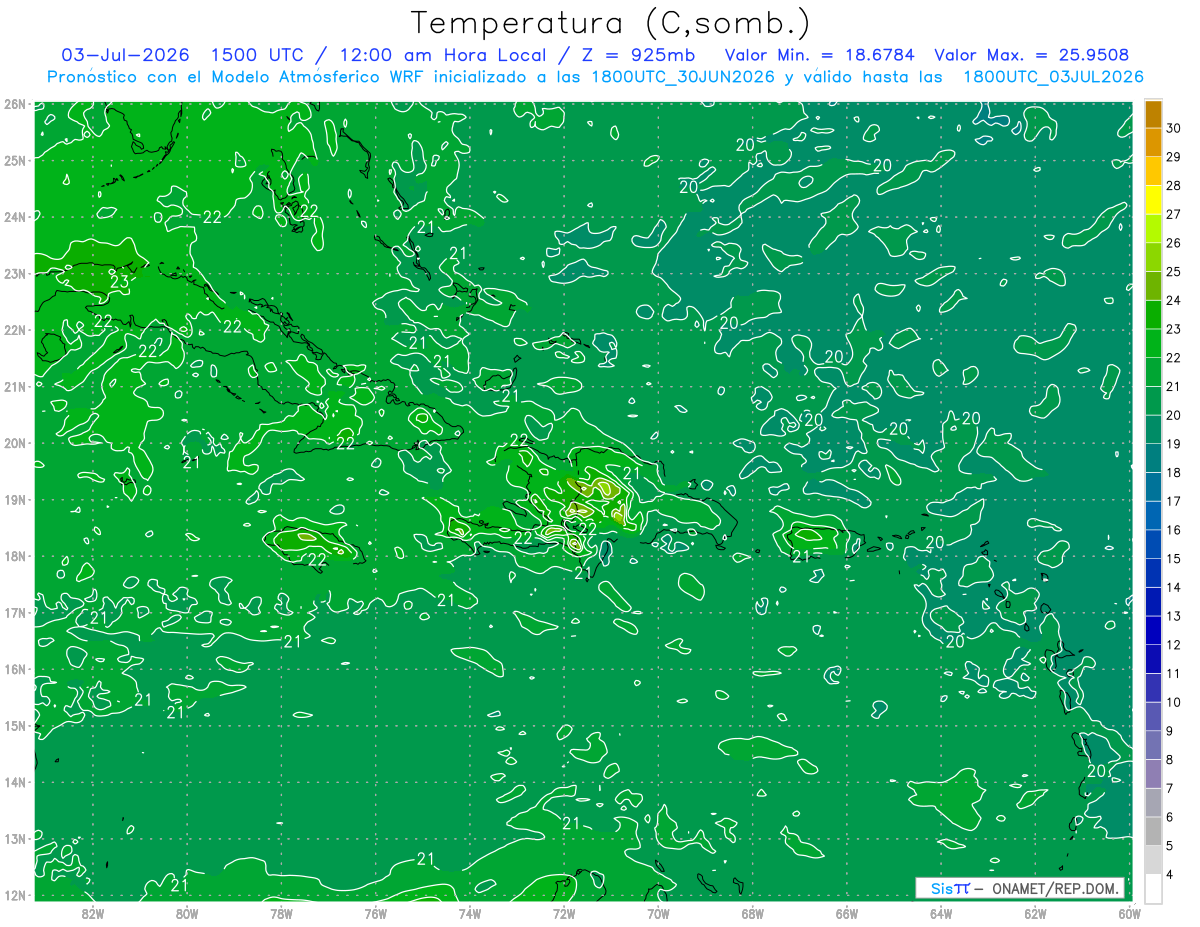The width and height of the screenshot is (1200, 927).
Task: Click color scale value 12
Action: click(1173, 645)
